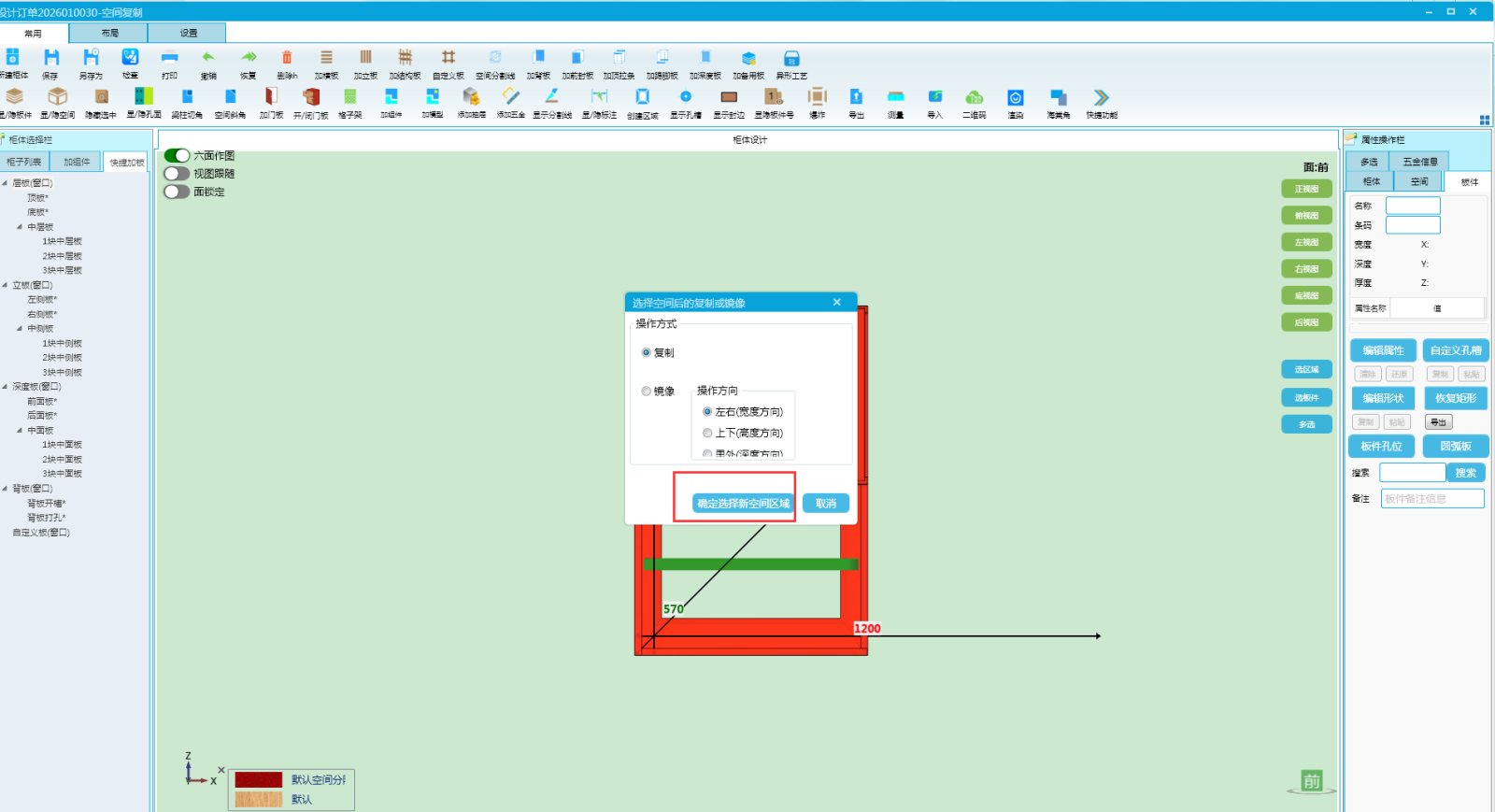Turn off the 六面作图 toggle
The image size is (1495, 812).
click(x=177, y=156)
